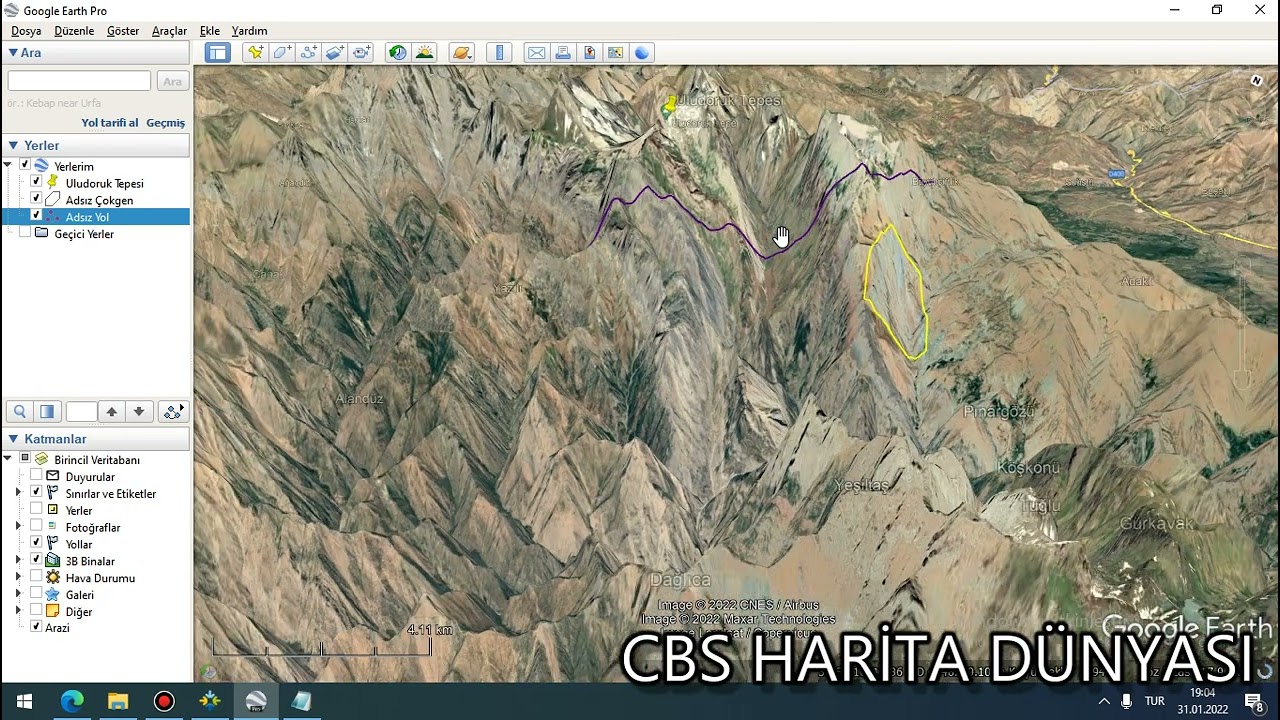Enable Hava Durumu layer checkbox

tap(37, 577)
